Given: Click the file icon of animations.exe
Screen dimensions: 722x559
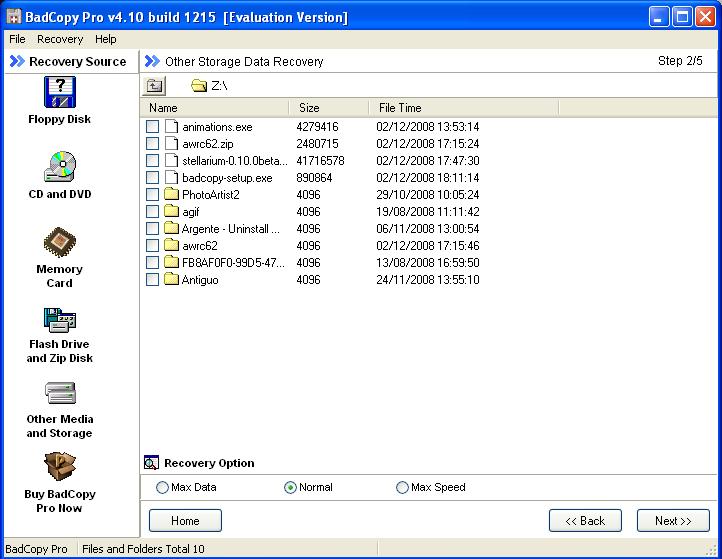Looking at the screenshot, I should pyautogui.click(x=171, y=127).
